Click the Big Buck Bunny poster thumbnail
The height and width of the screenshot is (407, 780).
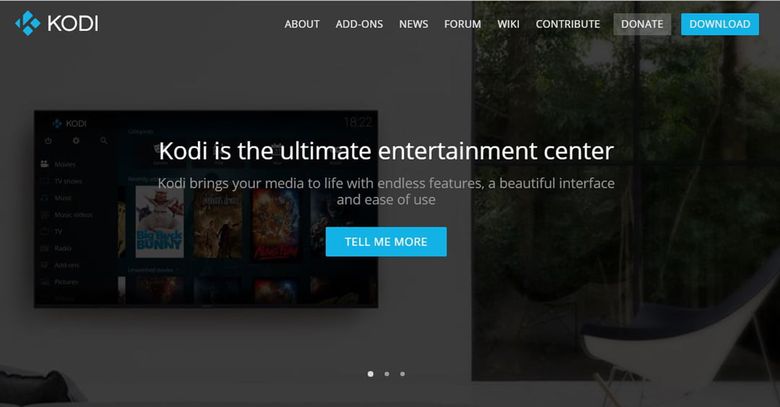(x=160, y=222)
